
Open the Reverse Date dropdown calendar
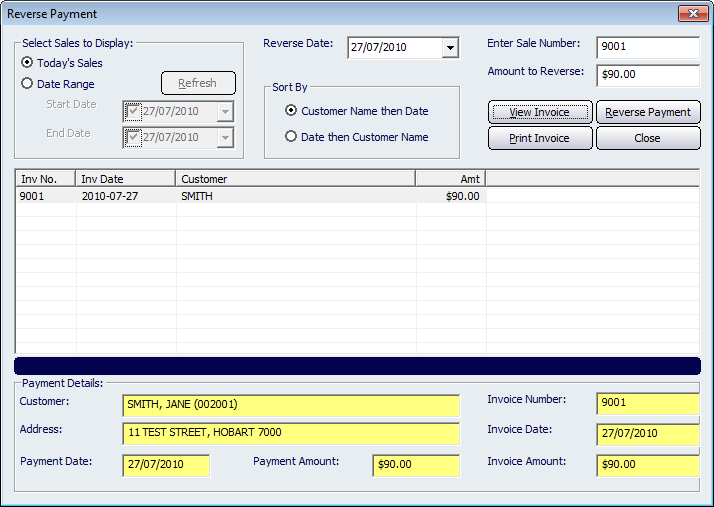point(450,47)
